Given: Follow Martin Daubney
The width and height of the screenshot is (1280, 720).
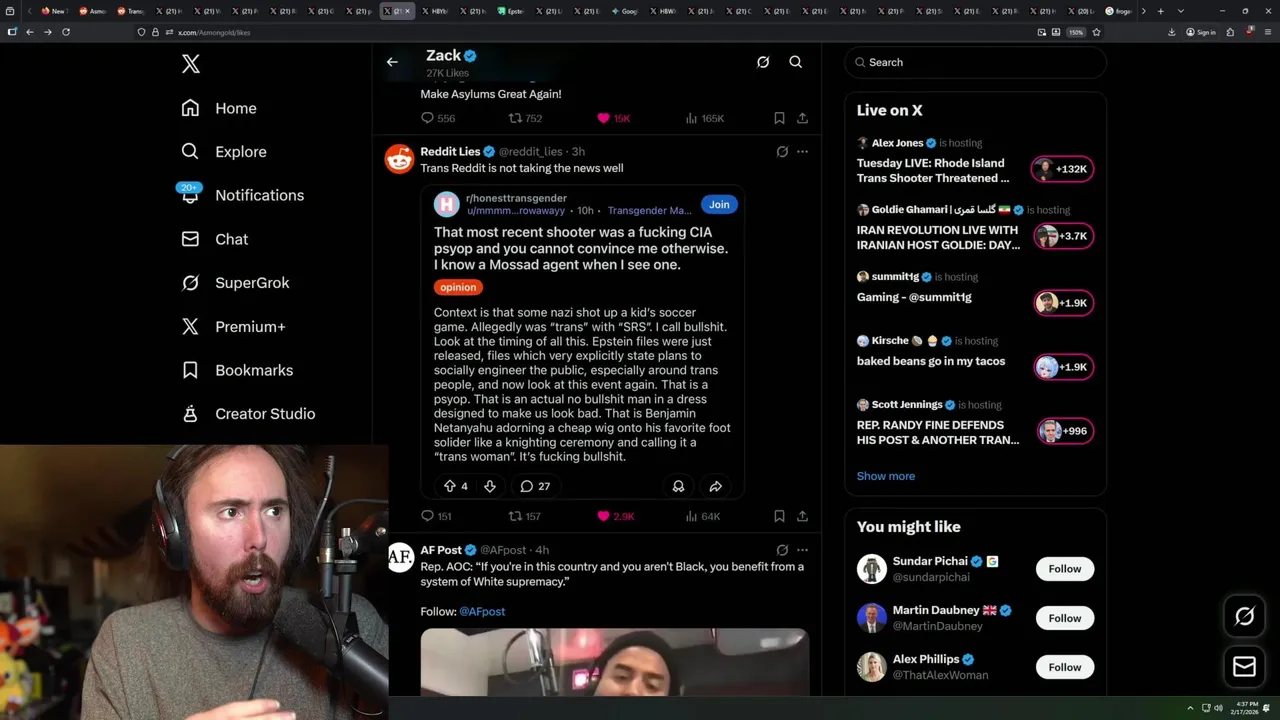Looking at the screenshot, I should (1064, 618).
